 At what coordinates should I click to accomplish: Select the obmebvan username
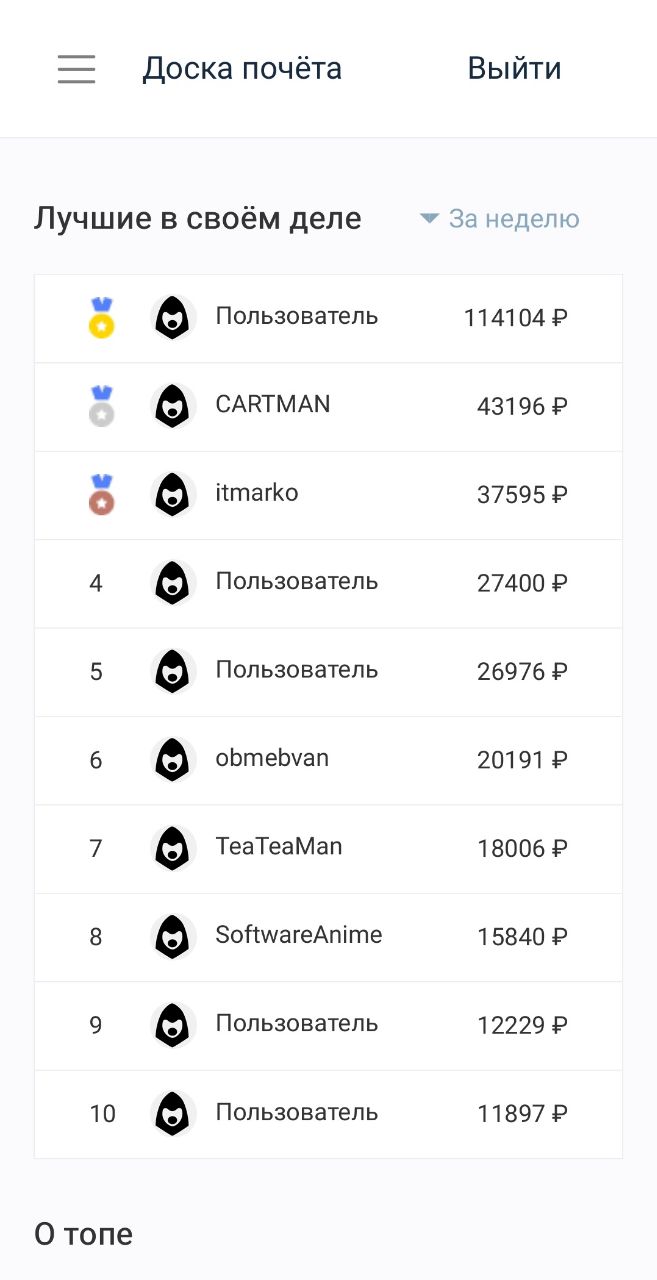(x=272, y=758)
